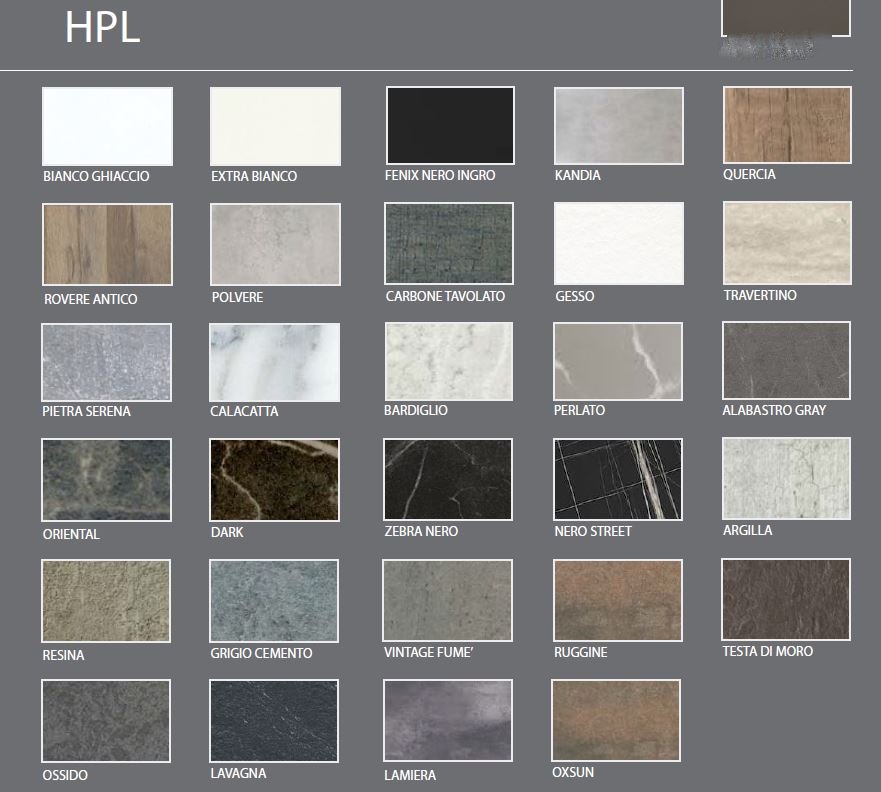
Task: Select the Calacatta marble swatch
Action: (x=274, y=362)
